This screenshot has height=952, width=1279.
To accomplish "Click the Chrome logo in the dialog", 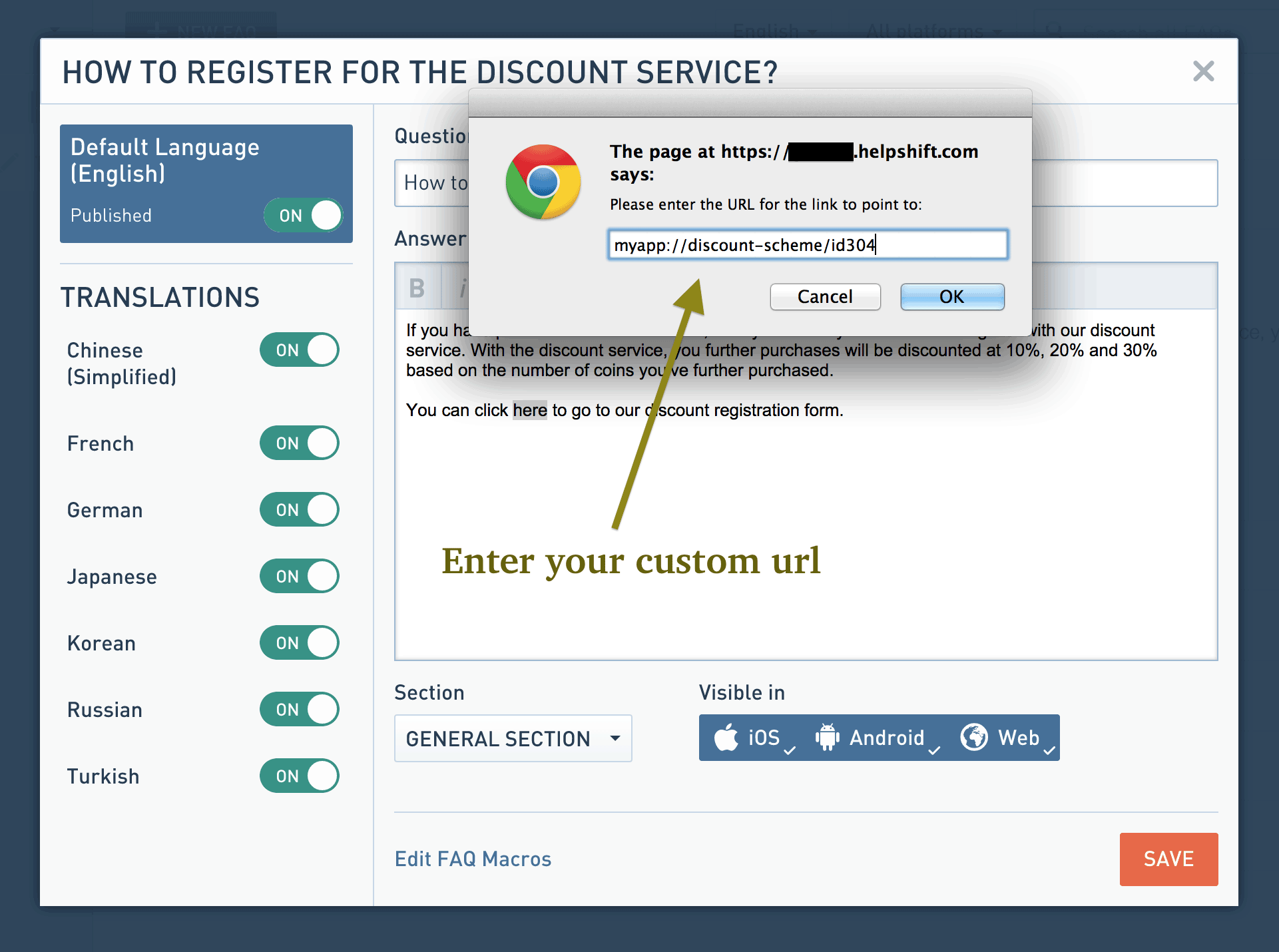I will [x=543, y=182].
